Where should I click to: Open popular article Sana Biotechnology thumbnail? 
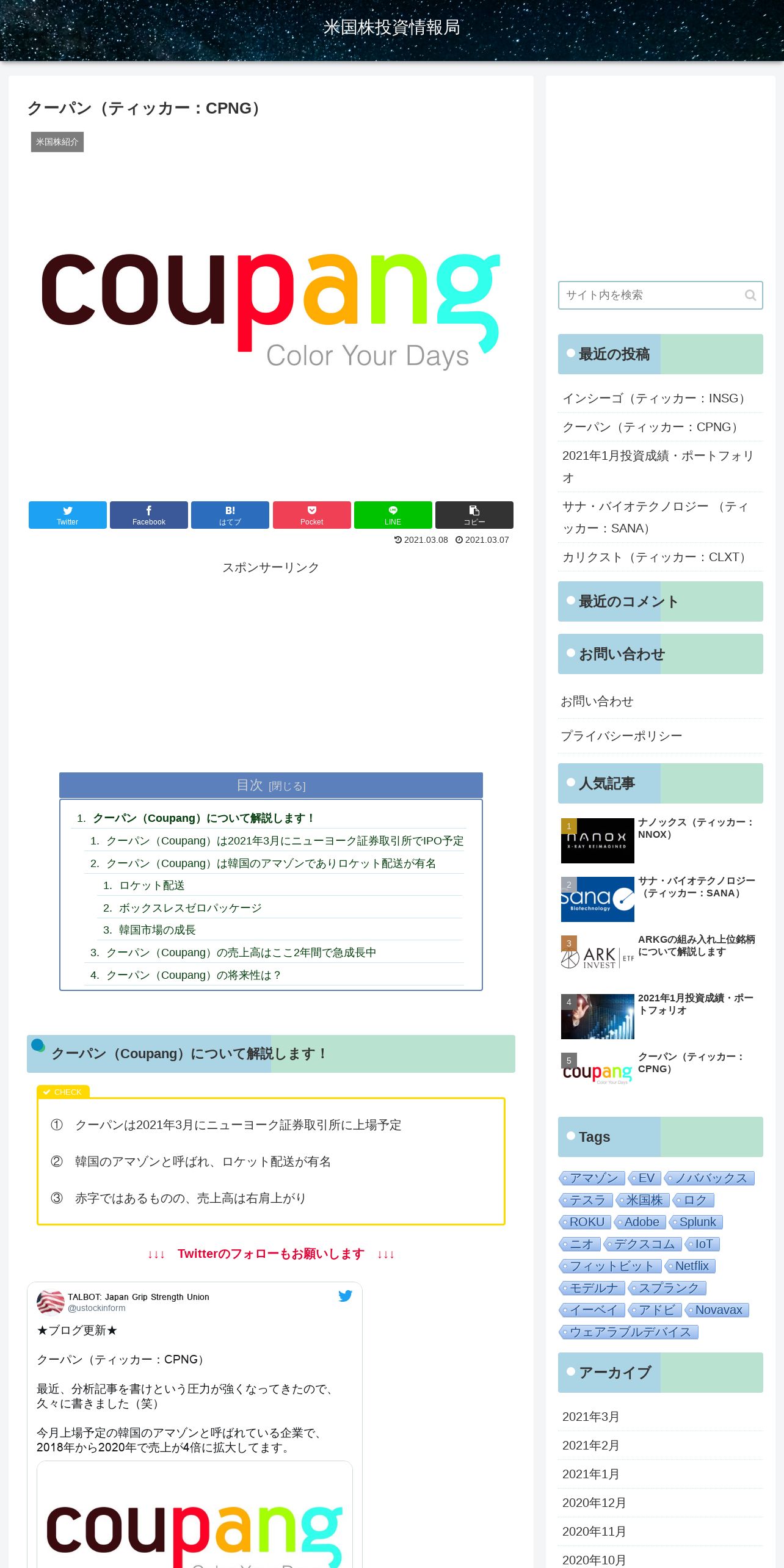(x=598, y=899)
